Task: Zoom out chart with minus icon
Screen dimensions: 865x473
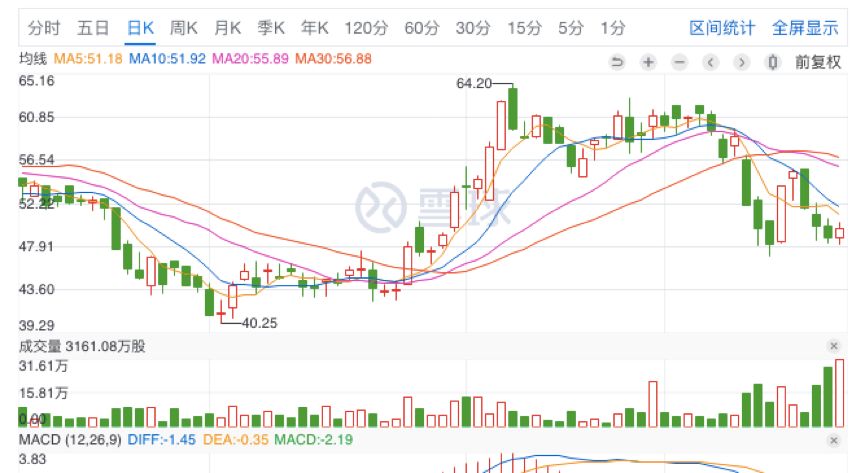Action: pos(680,62)
